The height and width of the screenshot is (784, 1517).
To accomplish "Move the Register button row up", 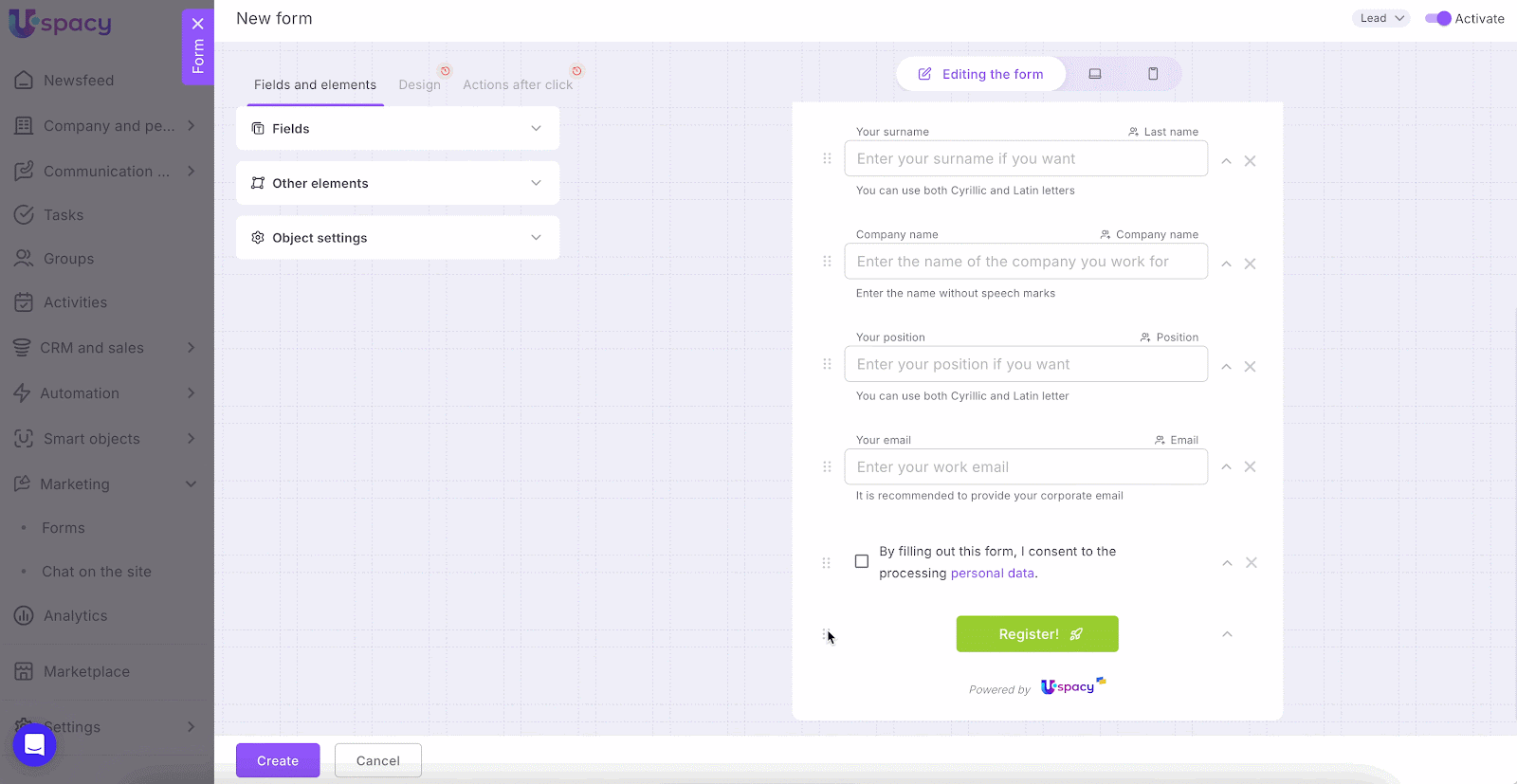I will [1227, 634].
